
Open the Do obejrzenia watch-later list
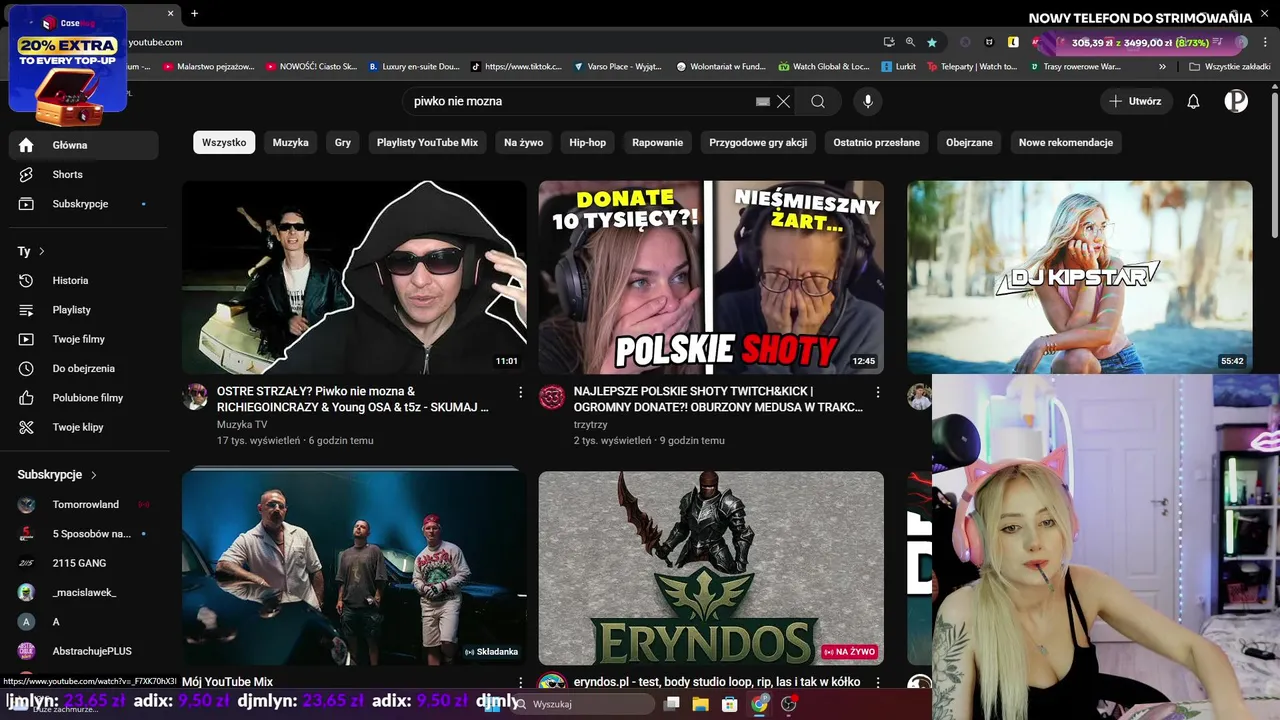click(x=84, y=368)
